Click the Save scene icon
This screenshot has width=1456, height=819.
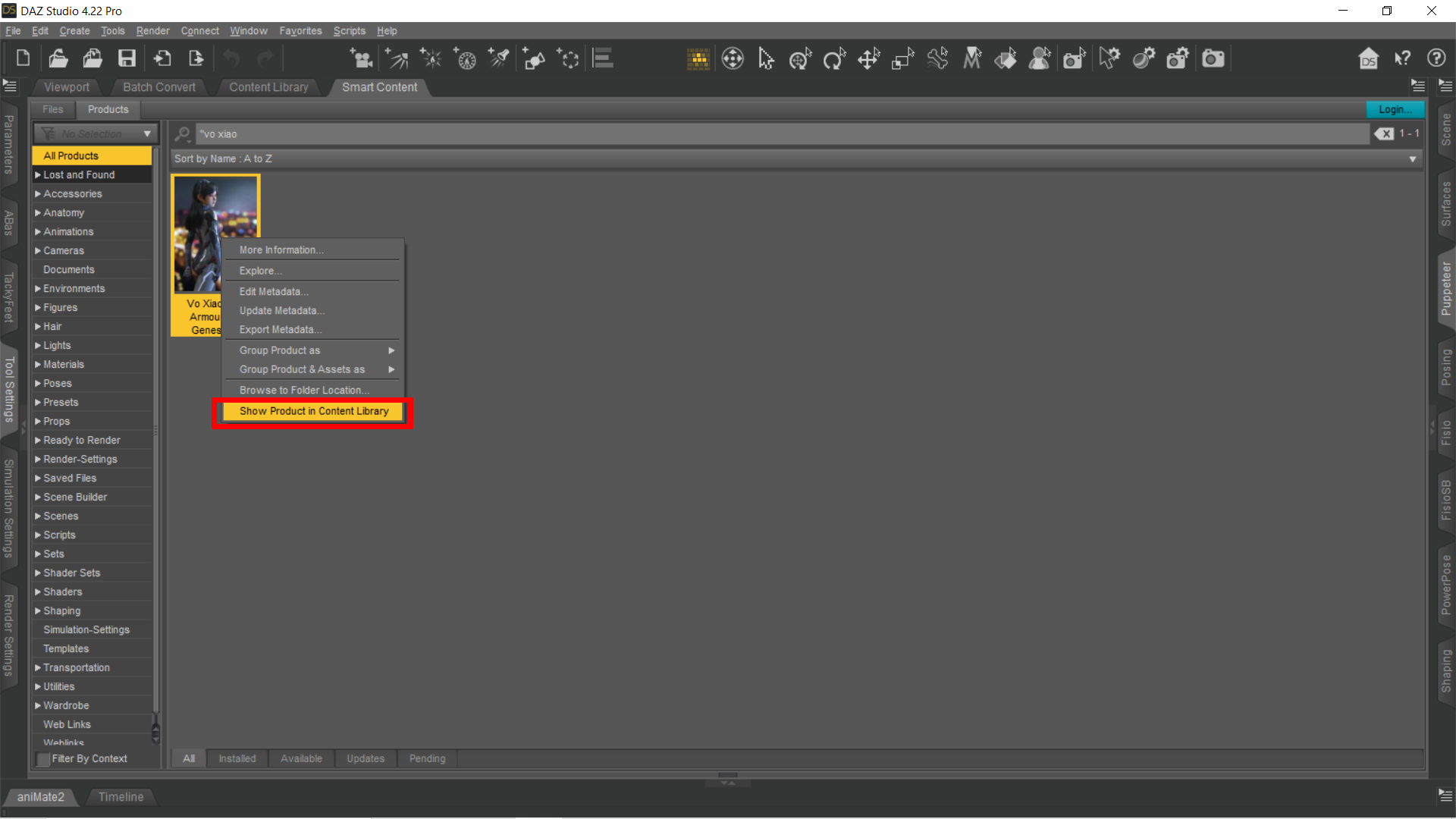(x=127, y=58)
